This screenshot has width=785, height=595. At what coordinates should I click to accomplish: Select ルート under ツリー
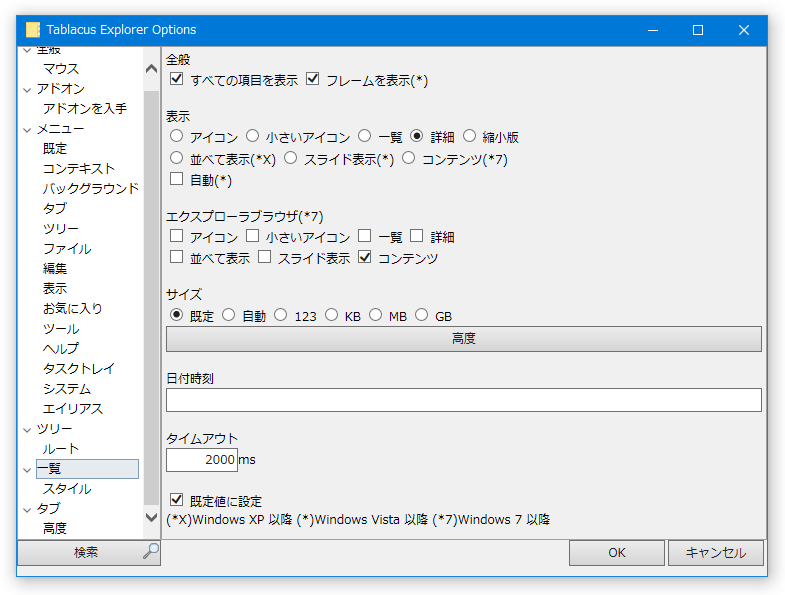tap(61, 448)
